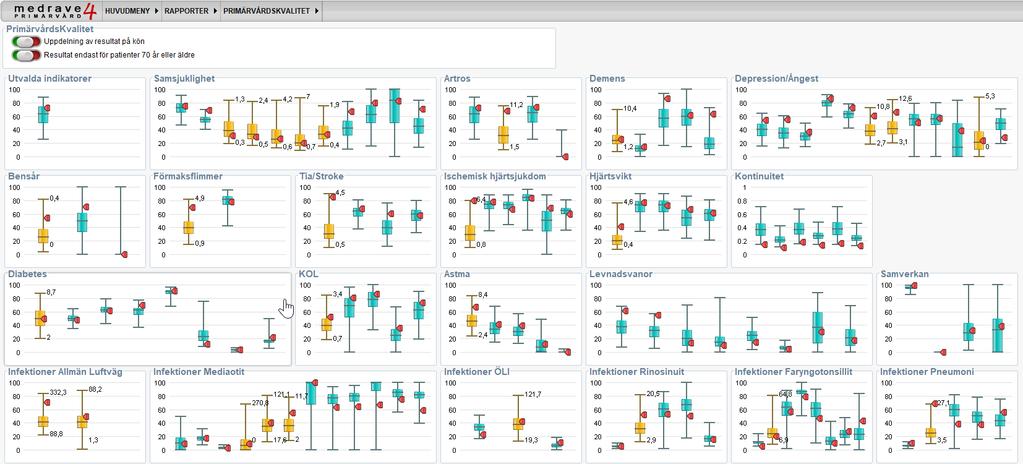Toggle Uppdelning av resultat på kön
1023x464 pixels.
(26, 41)
